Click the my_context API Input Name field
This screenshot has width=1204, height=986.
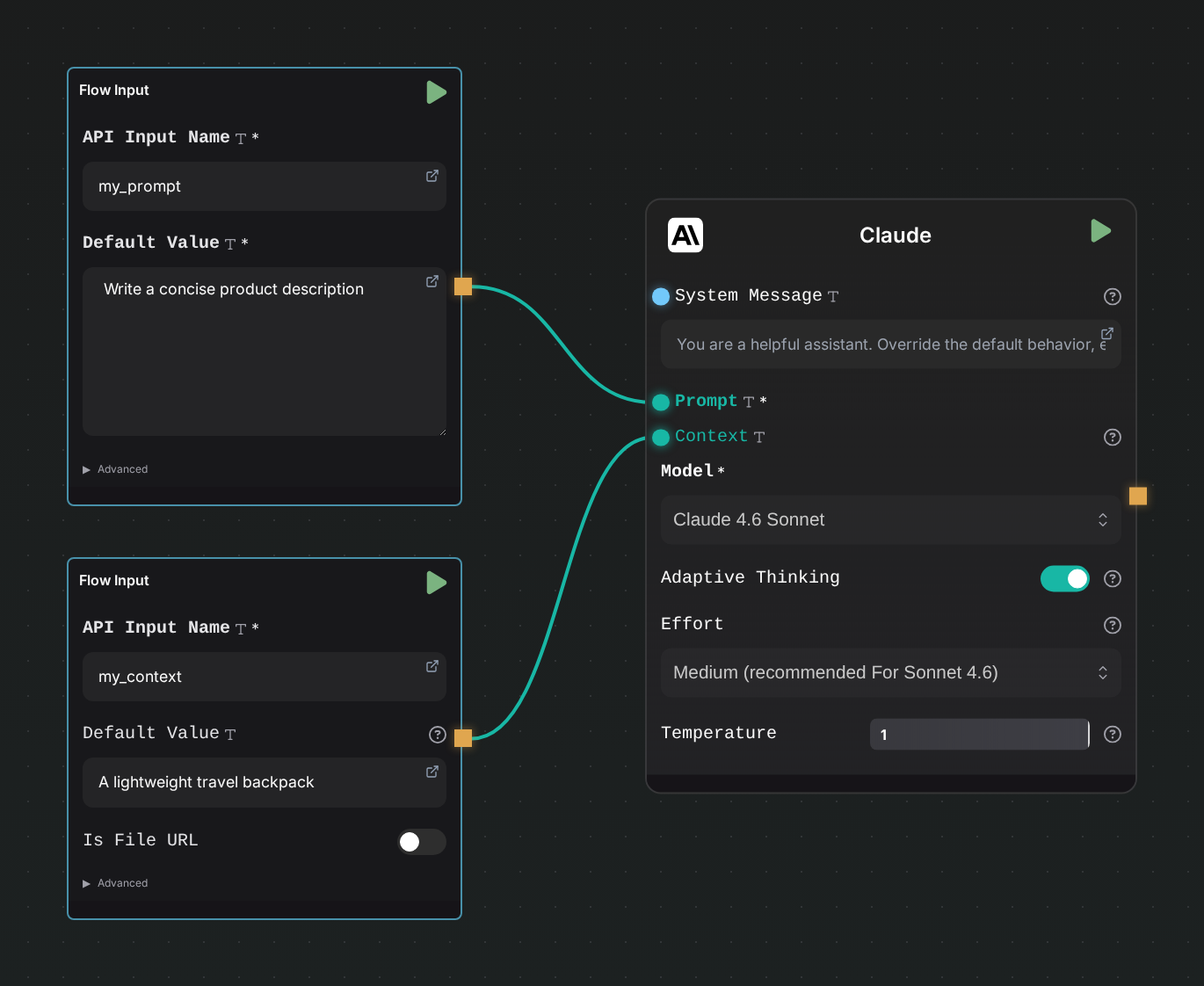coord(265,677)
